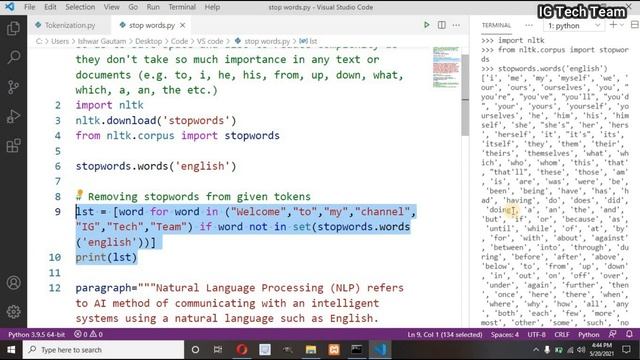640x360 pixels.
Task: Change encoding via 'UTF-8' status item
Action: (536, 334)
